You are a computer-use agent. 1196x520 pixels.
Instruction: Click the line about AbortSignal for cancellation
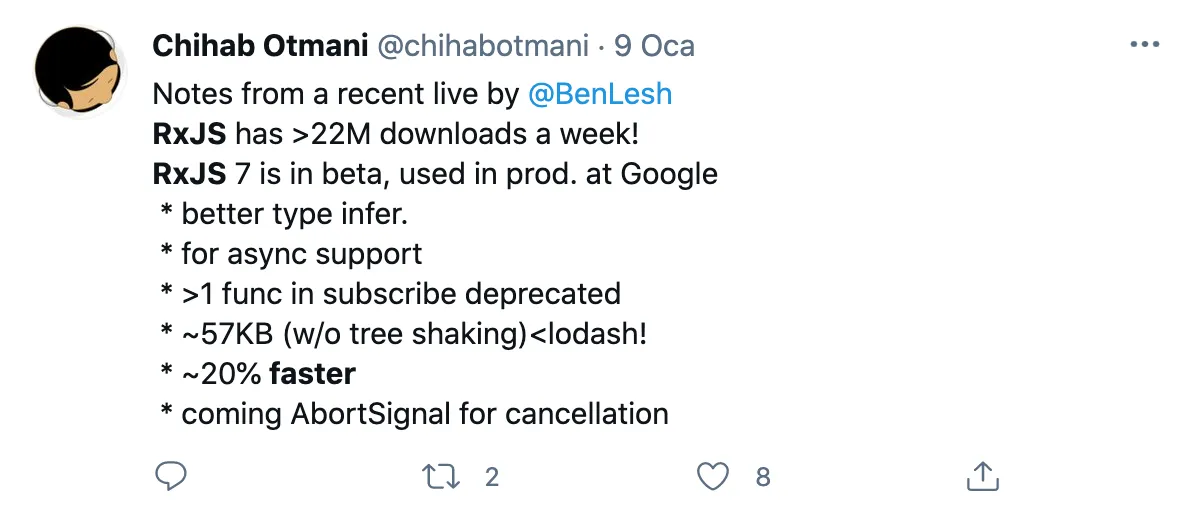(x=424, y=413)
